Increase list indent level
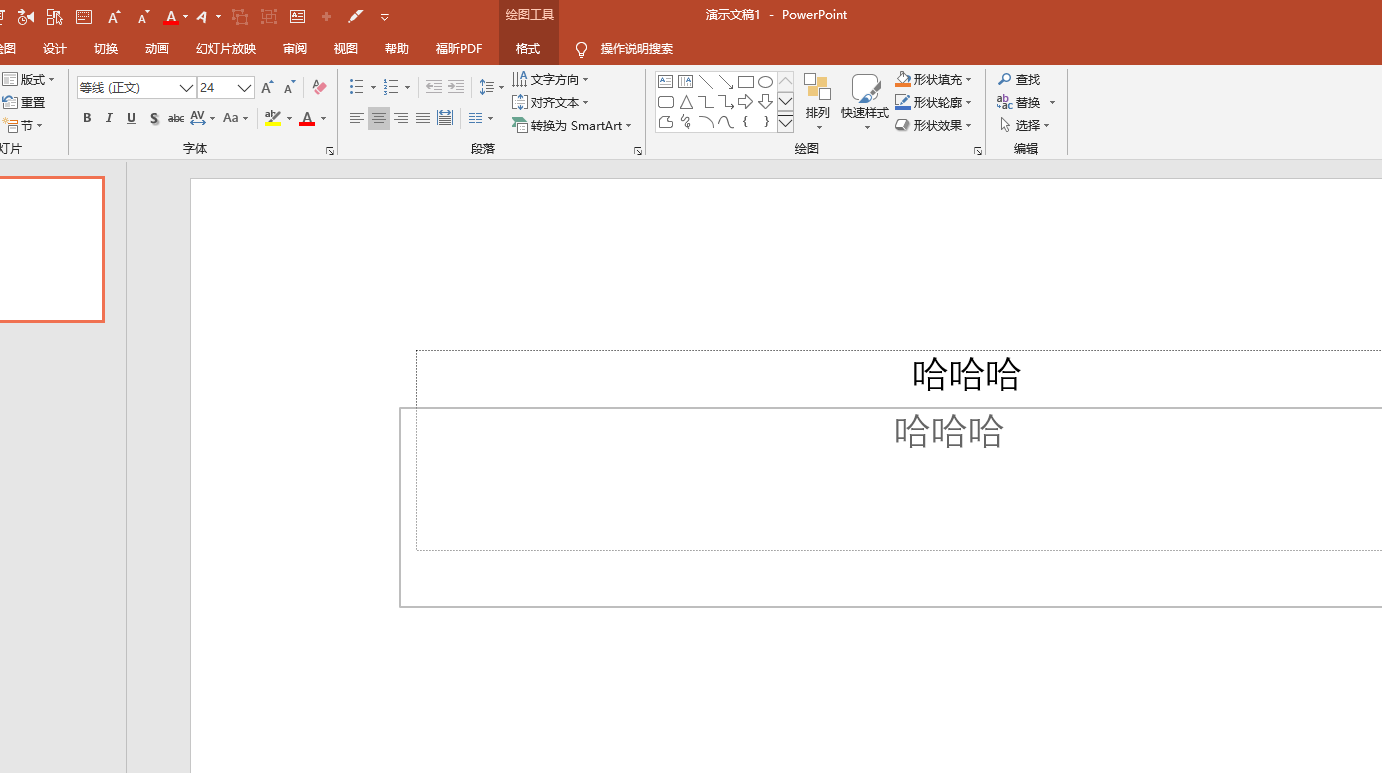This screenshot has height=773, width=1382. coord(456,88)
